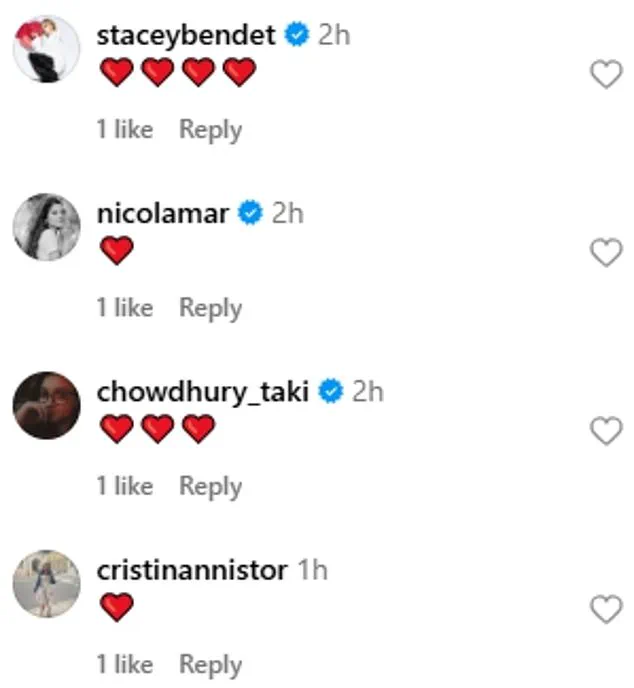Reply to nicolamar's comment
This screenshot has width=634, height=688.
(x=210, y=308)
